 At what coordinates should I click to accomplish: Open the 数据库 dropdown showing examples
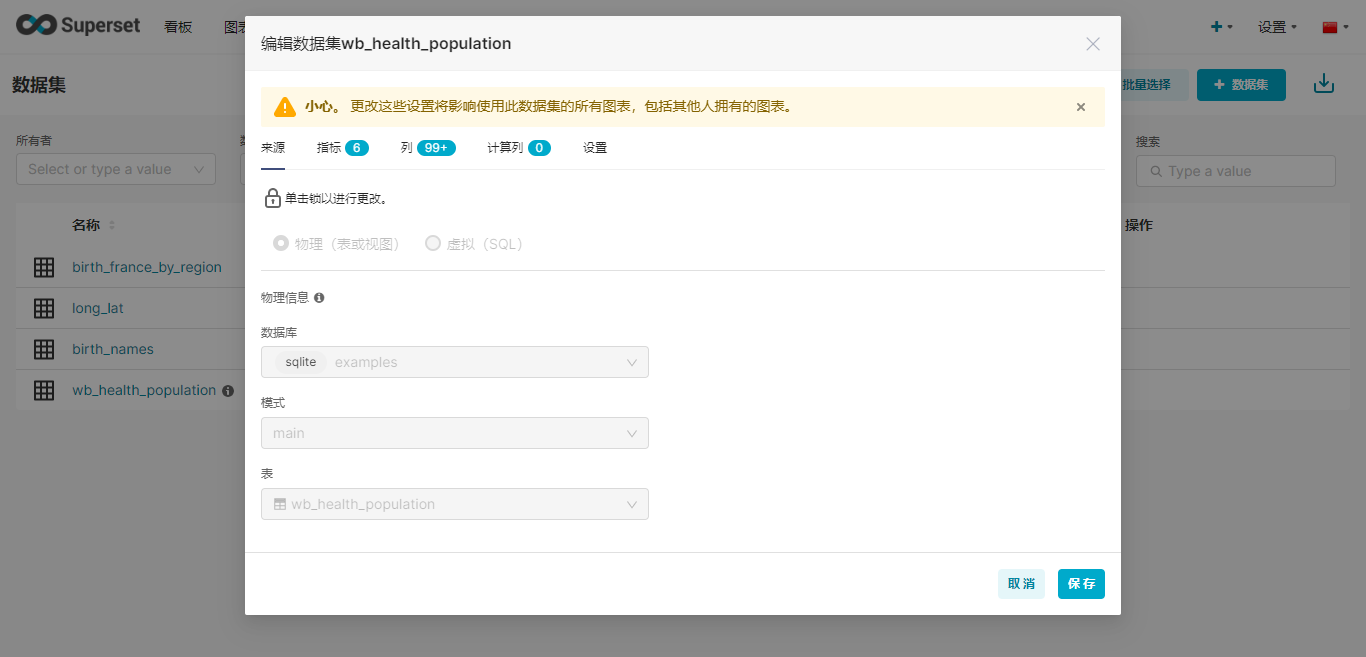click(454, 362)
